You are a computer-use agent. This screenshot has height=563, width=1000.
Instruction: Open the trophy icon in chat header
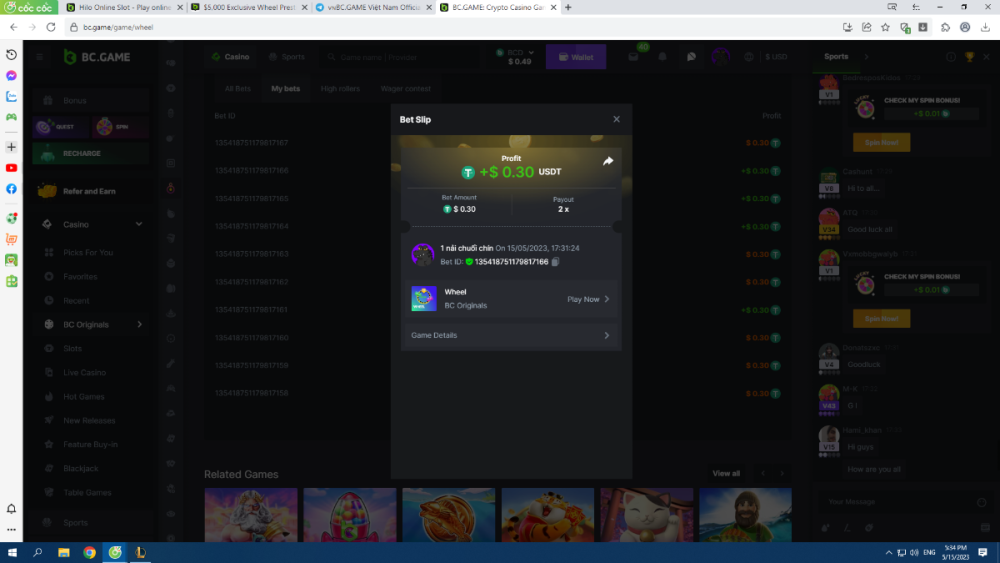pyautogui.click(x=970, y=57)
